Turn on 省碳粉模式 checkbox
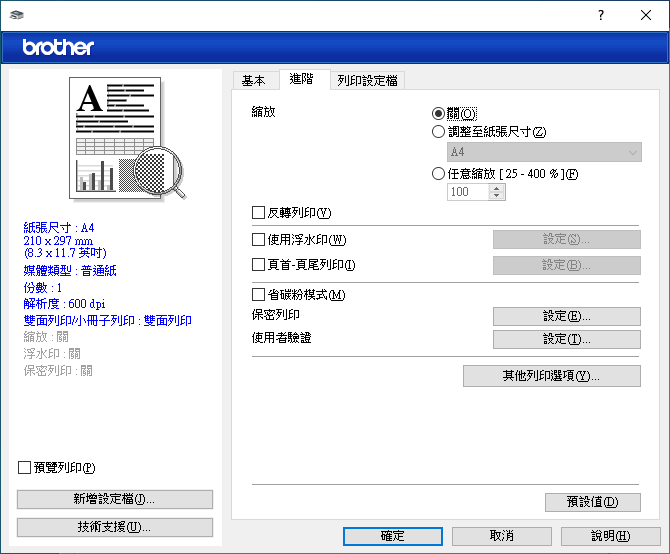This screenshot has width=670, height=554. tap(259, 295)
